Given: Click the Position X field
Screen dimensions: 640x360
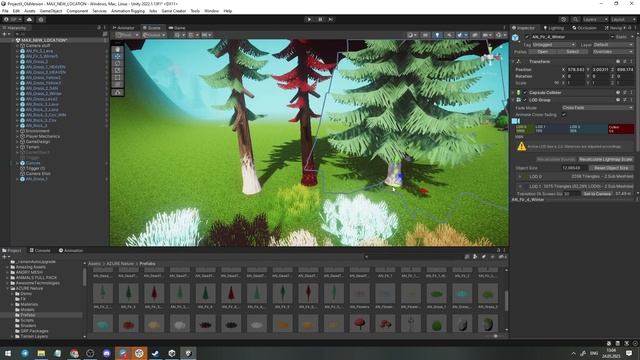Looking at the screenshot, I should 576,70.
